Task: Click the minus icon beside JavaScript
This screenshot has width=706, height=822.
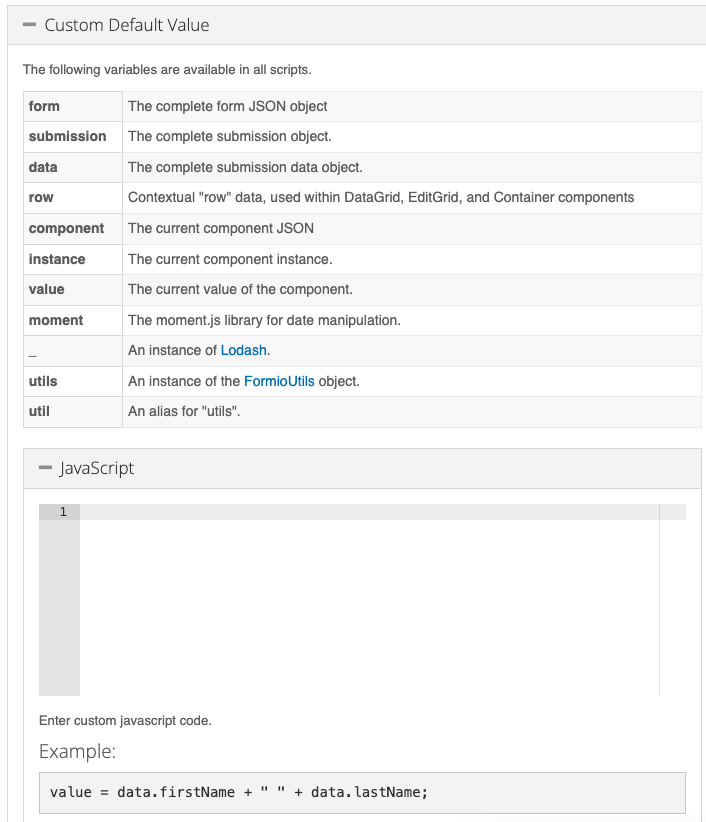Action: click(x=45, y=468)
